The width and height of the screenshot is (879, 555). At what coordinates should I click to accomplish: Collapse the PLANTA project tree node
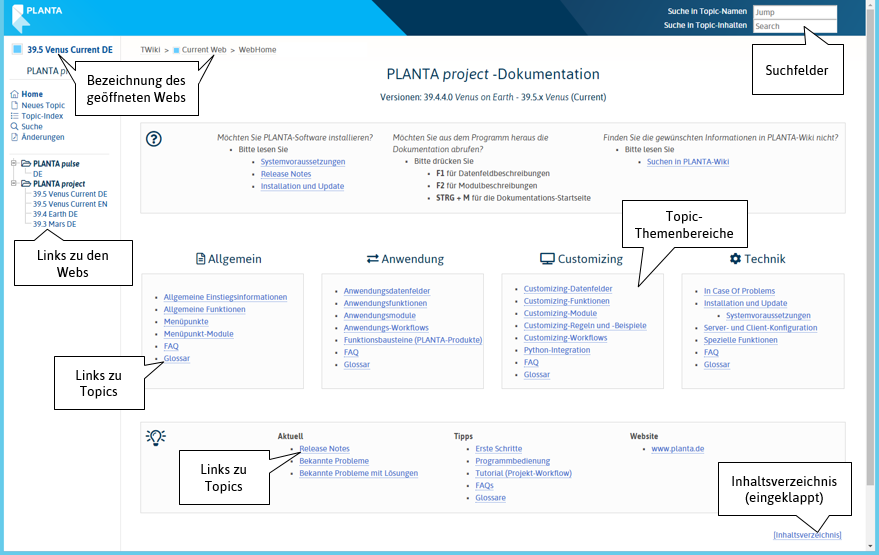coord(13,184)
